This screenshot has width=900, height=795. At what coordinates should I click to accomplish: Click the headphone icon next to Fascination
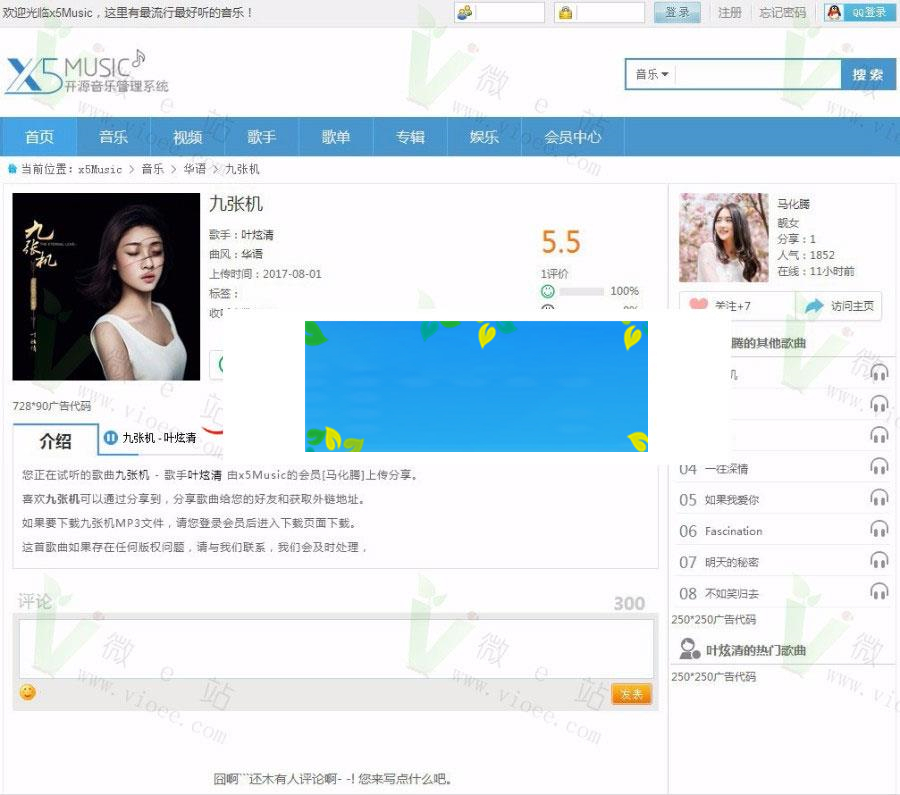coord(879,529)
